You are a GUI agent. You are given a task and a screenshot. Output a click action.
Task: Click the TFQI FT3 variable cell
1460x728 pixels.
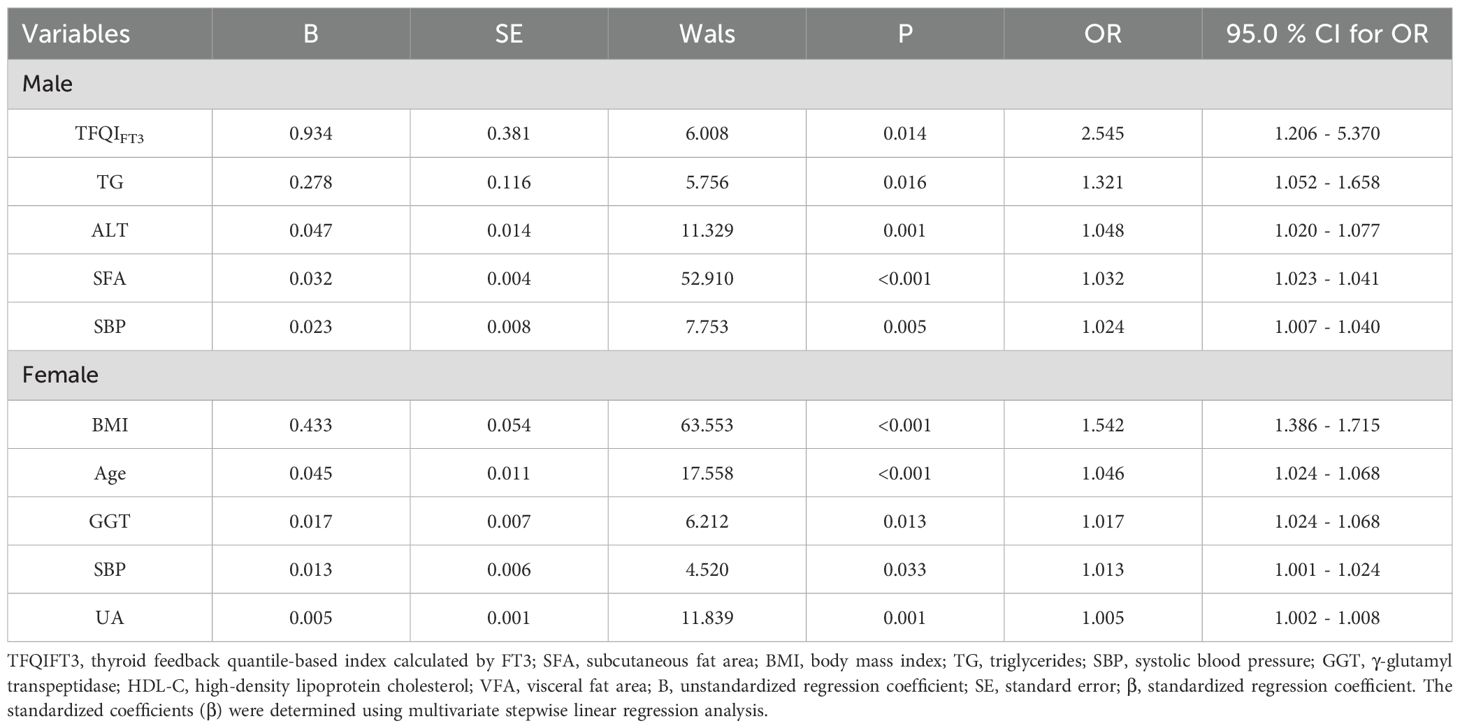click(x=110, y=133)
